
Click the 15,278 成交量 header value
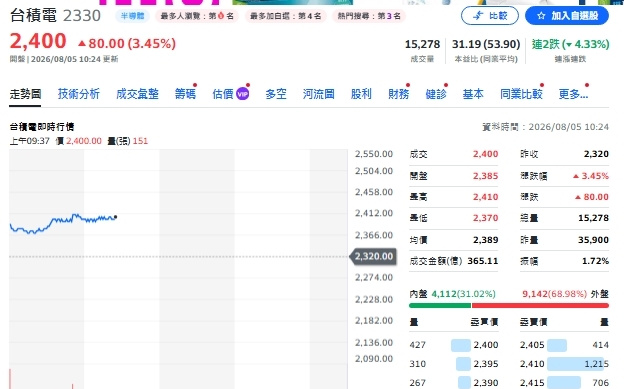coord(422,44)
